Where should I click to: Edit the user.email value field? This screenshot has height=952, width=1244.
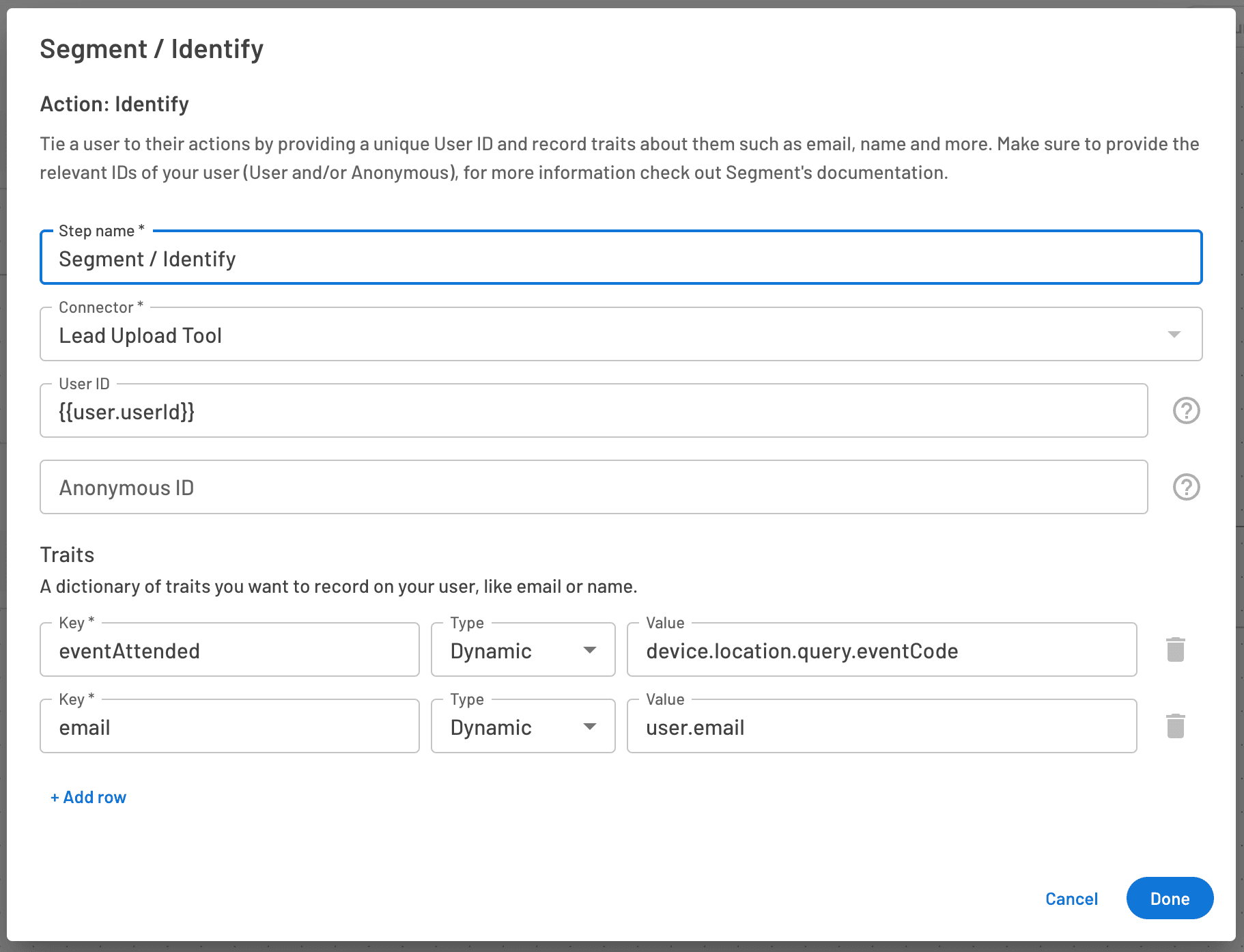(x=881, y=727)
